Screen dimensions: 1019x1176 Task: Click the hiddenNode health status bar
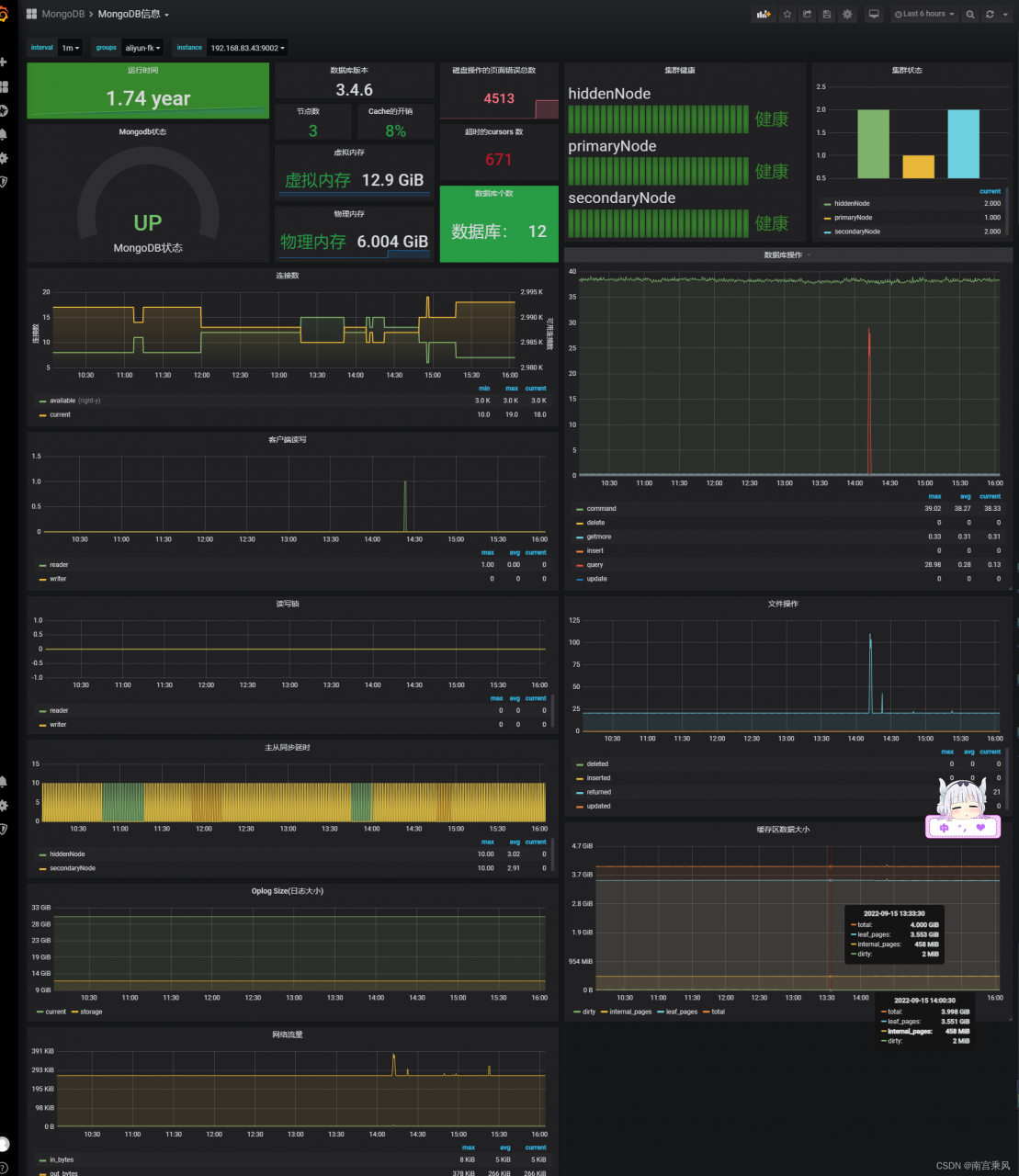[658, 119]
